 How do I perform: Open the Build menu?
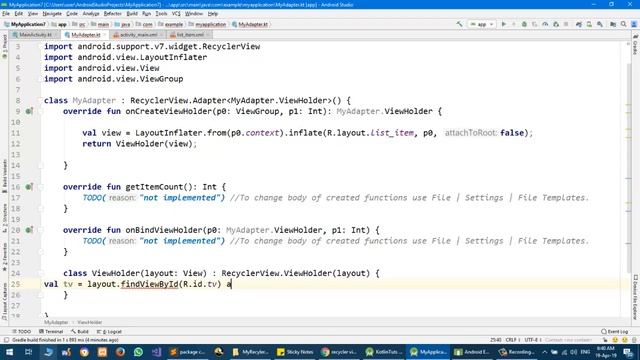132,13
